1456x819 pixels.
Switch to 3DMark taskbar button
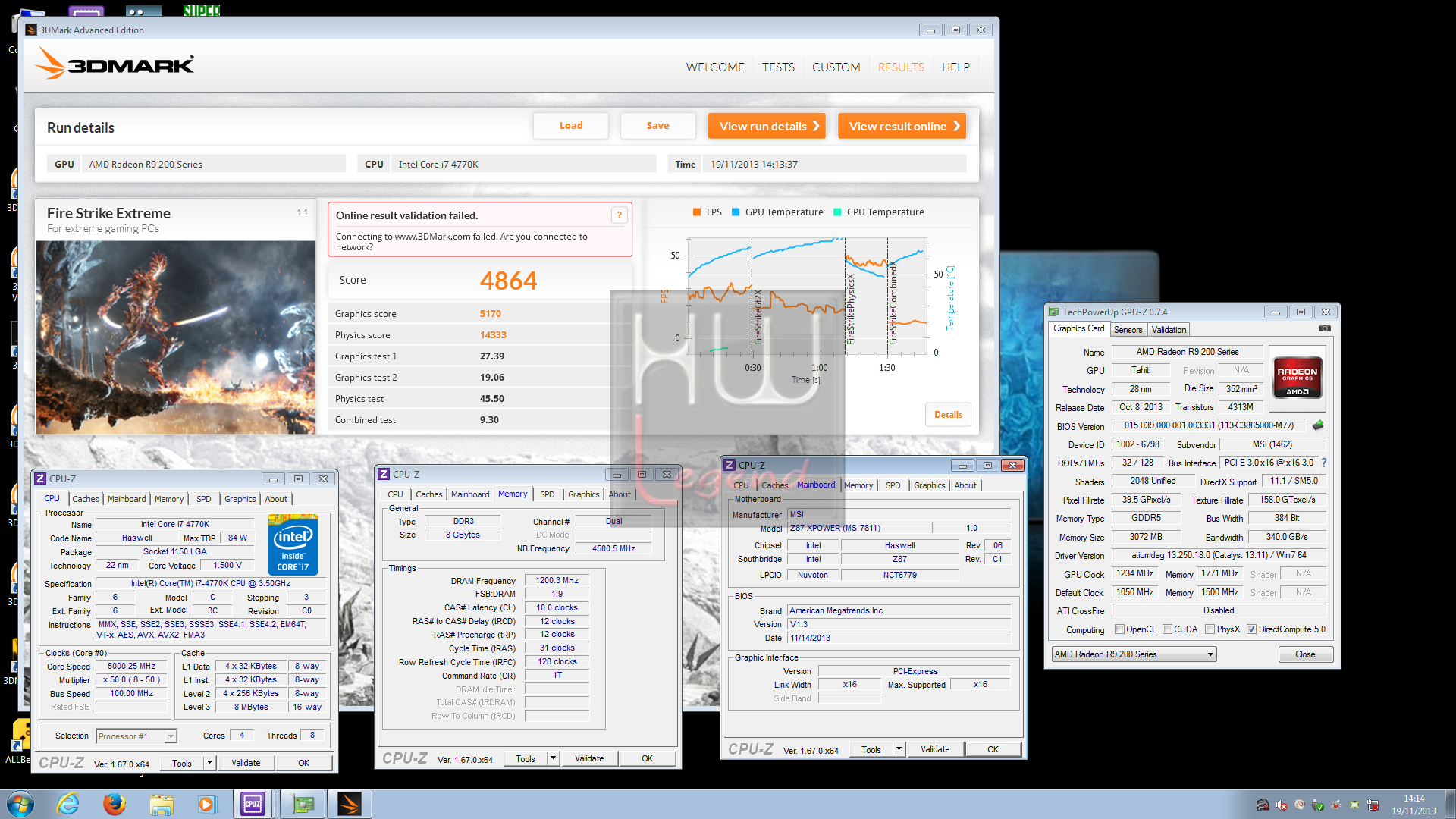point(349,804)
